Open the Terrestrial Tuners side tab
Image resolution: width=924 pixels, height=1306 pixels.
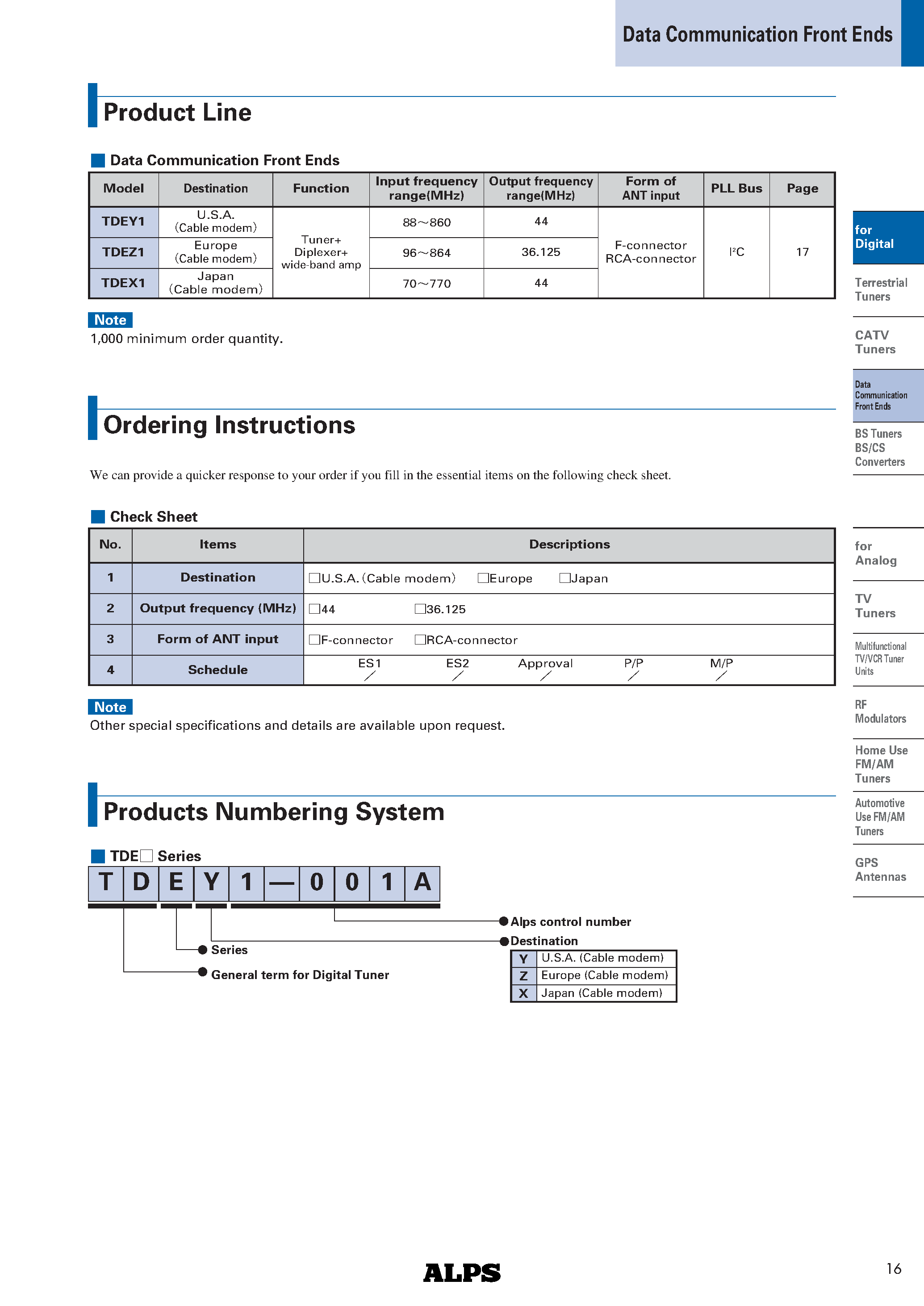[x=881, y=290]
